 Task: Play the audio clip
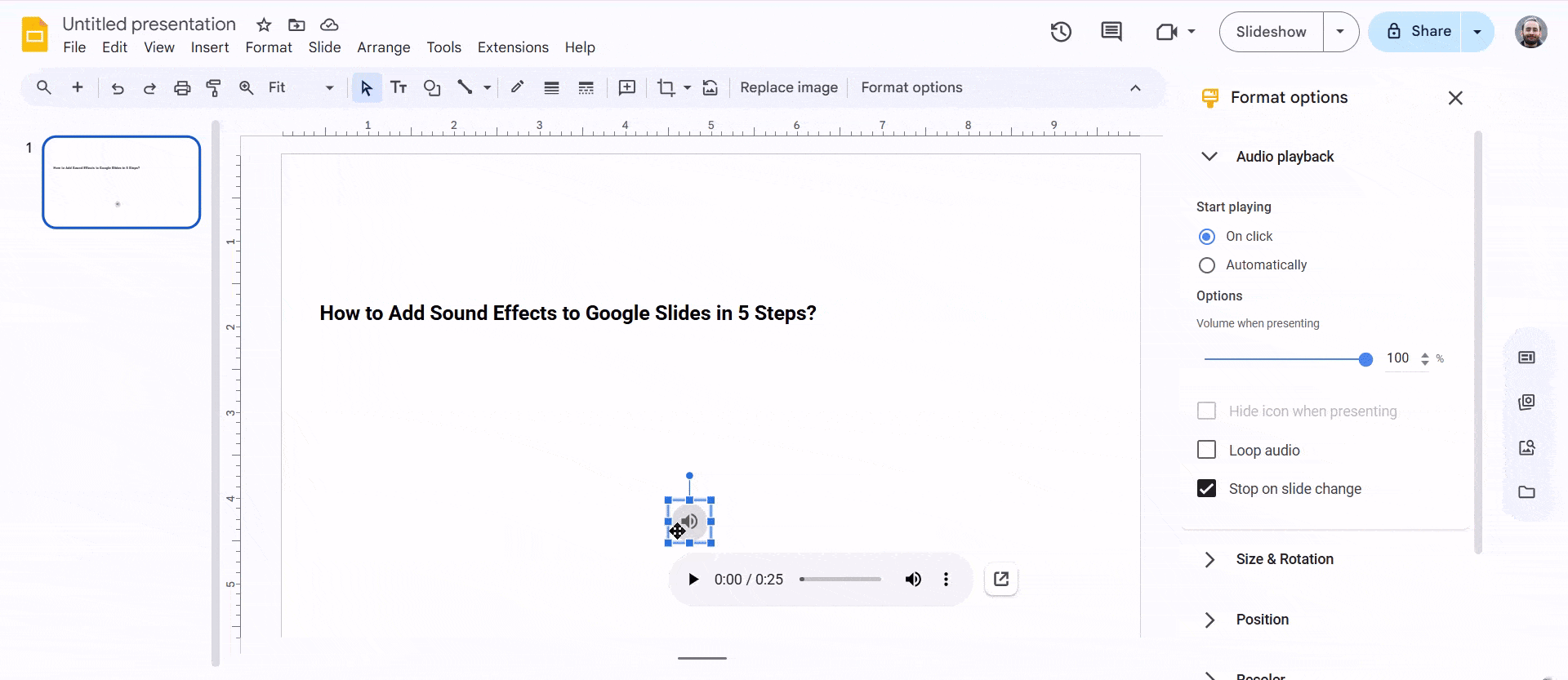click(693, 580)
